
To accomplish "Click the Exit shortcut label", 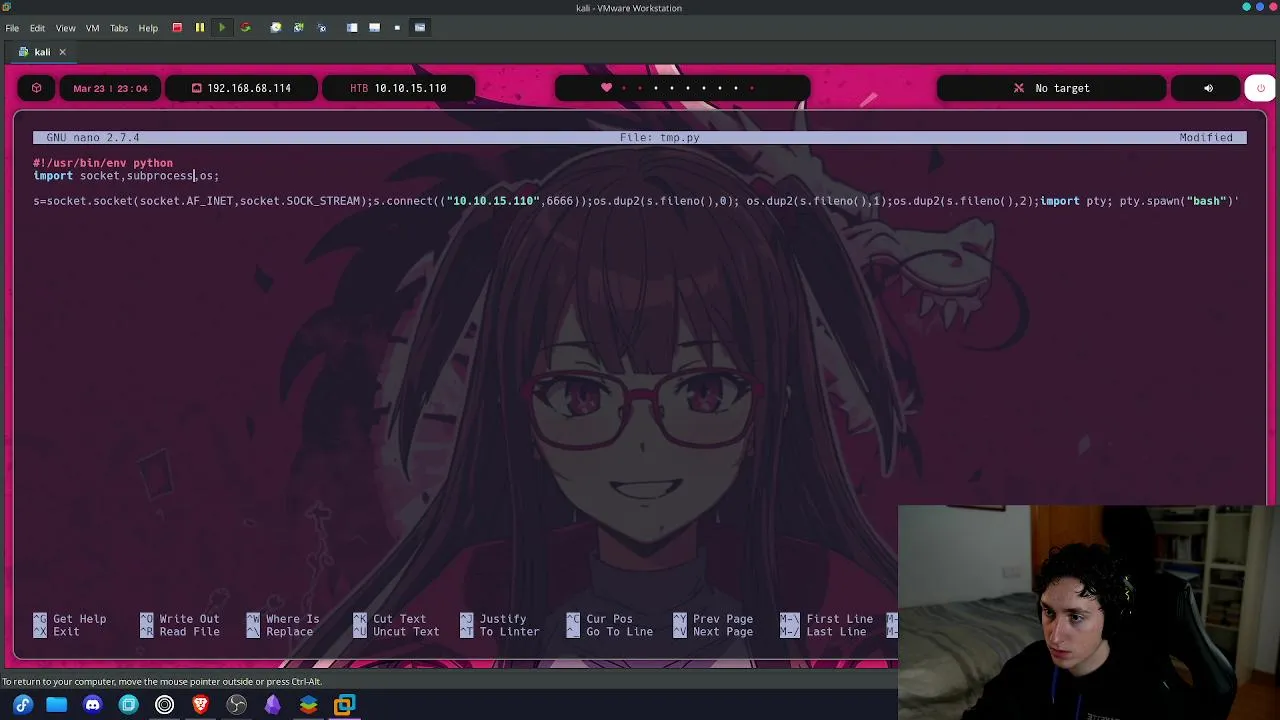I will click(66, 632).
